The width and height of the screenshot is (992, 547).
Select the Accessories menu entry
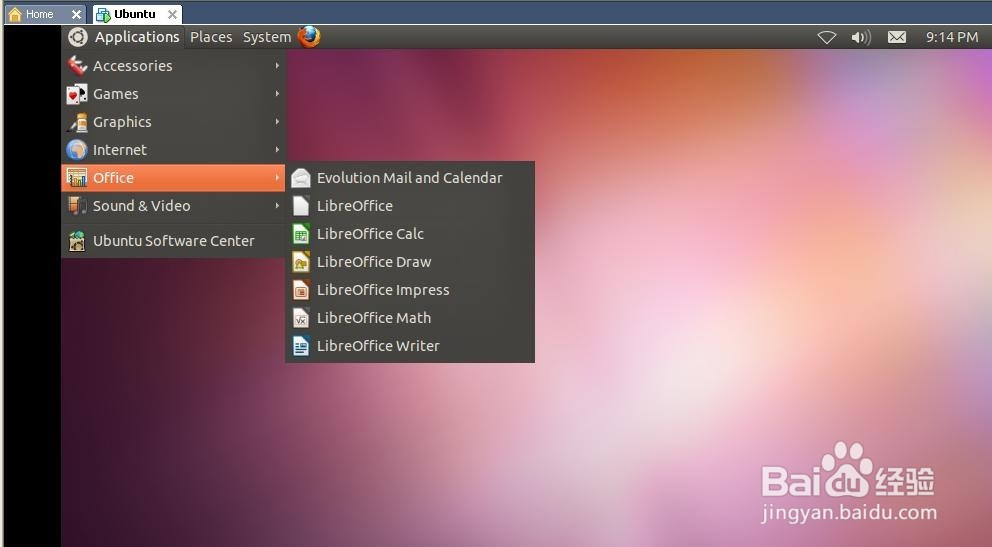point(173,65)
